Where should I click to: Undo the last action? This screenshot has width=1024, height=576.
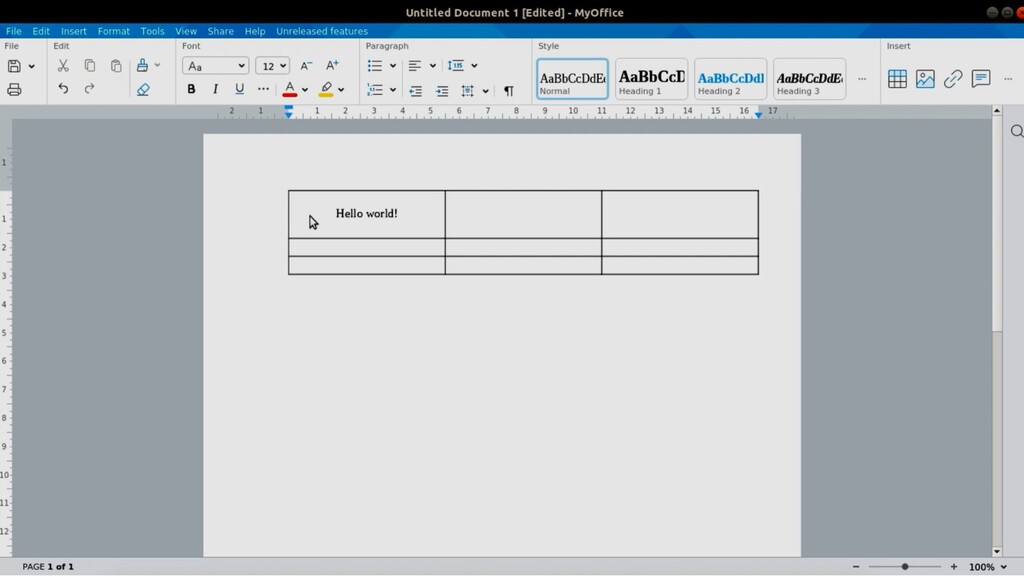click(x=63, y=88)
